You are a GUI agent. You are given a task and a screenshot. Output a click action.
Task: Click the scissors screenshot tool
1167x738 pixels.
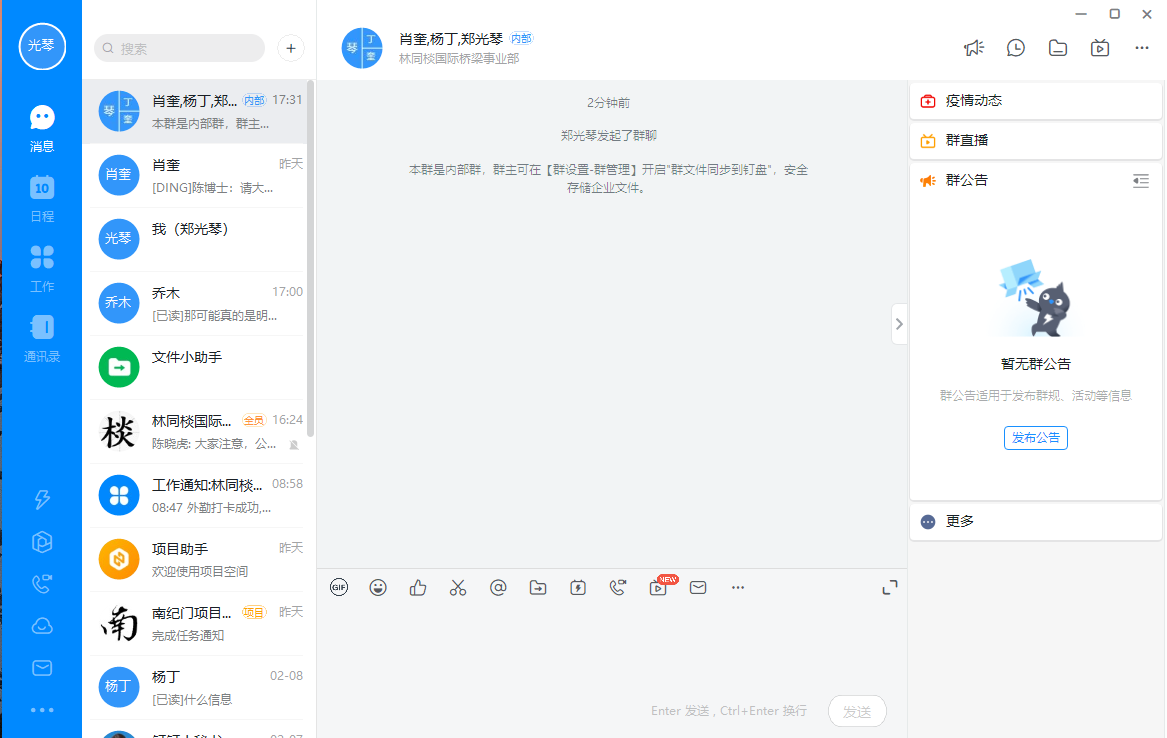tap(458, 588)
